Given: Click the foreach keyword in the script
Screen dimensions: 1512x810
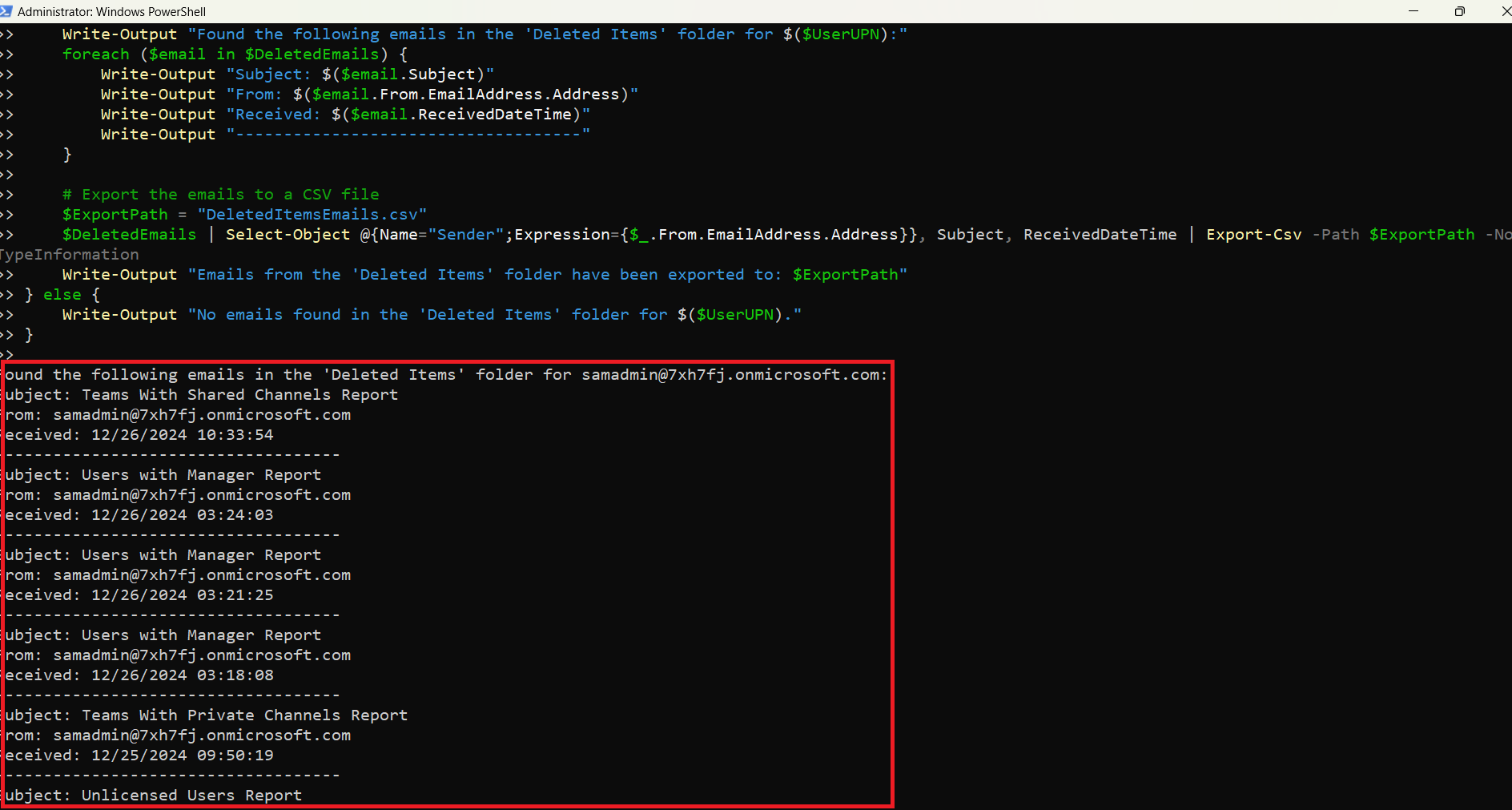Looking at the screenshot, I should click(95, 54).
